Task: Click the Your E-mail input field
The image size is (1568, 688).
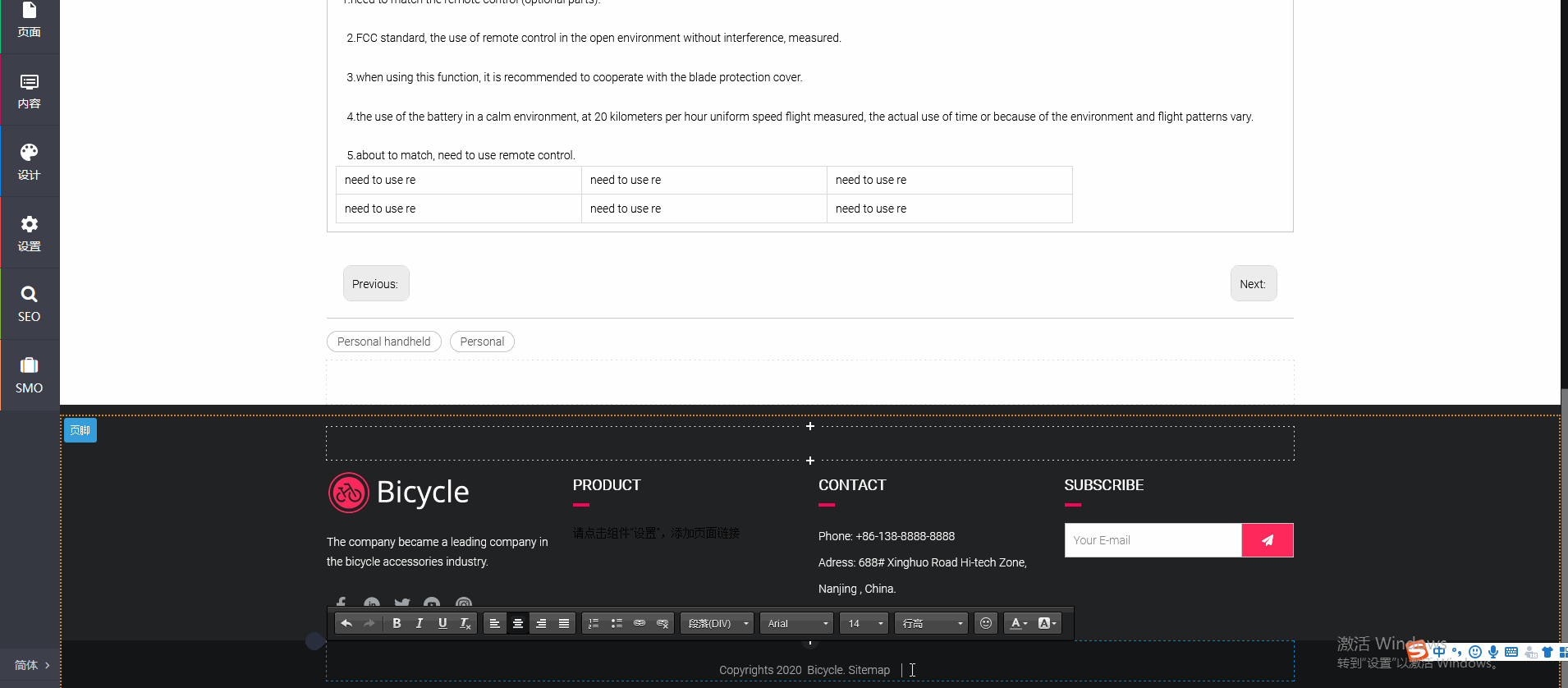Action: [1153, 540]
